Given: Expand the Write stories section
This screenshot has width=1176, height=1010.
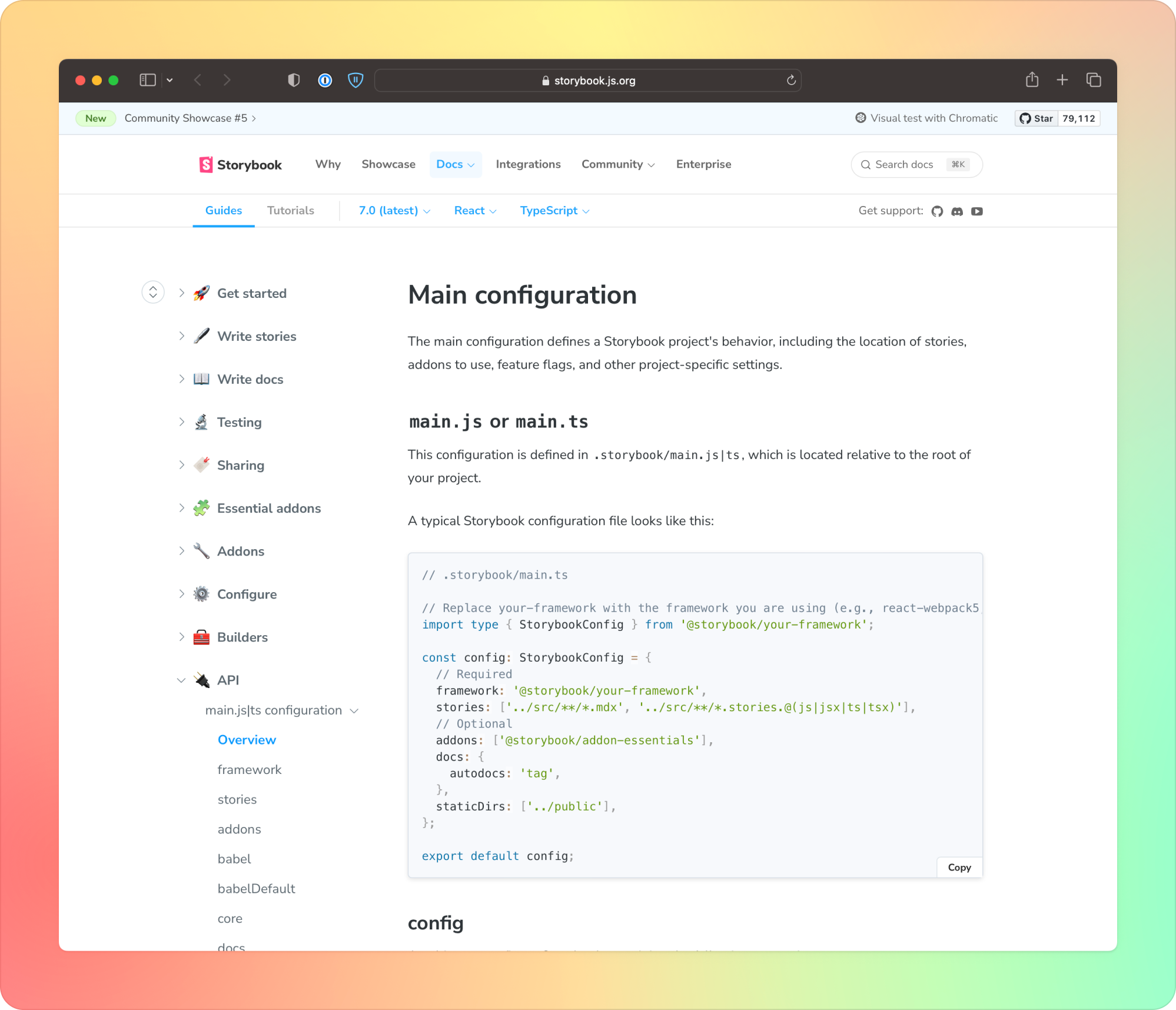Looking at the screenshot, I should click(x=182, y=335).
